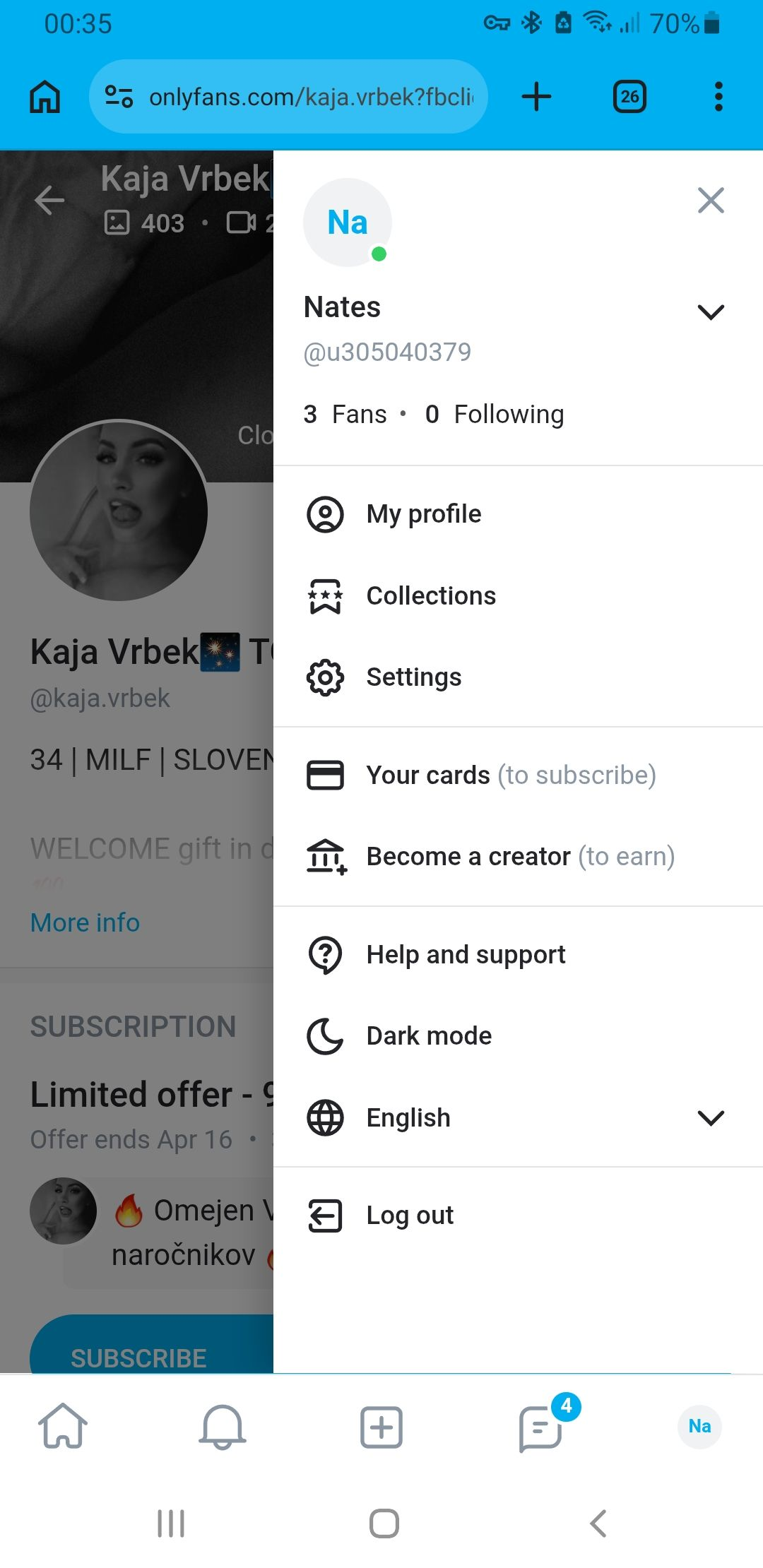Tap the site settings icon in address bar

[x=119, y=97]
